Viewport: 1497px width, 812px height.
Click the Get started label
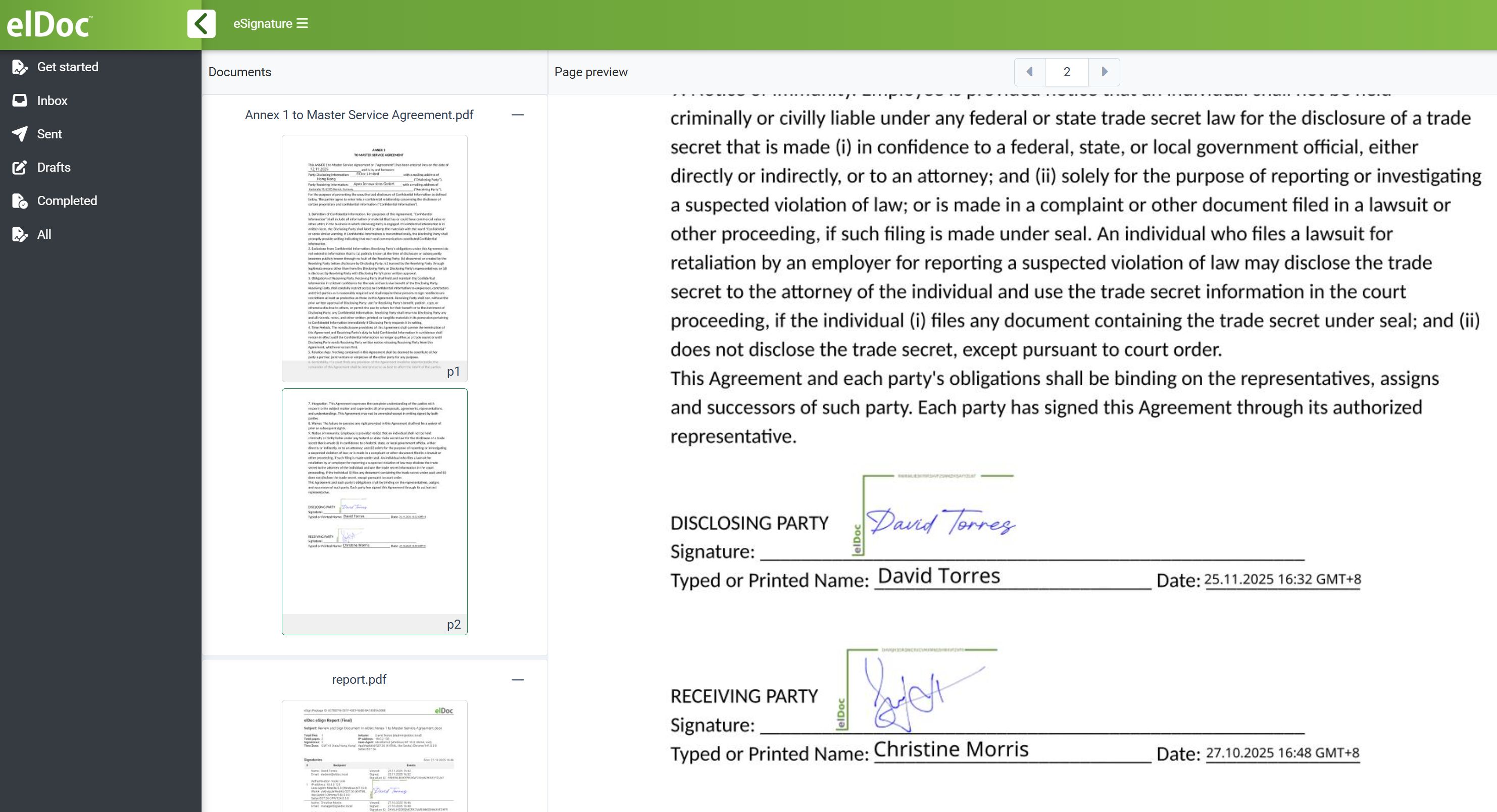pos(68,66)
